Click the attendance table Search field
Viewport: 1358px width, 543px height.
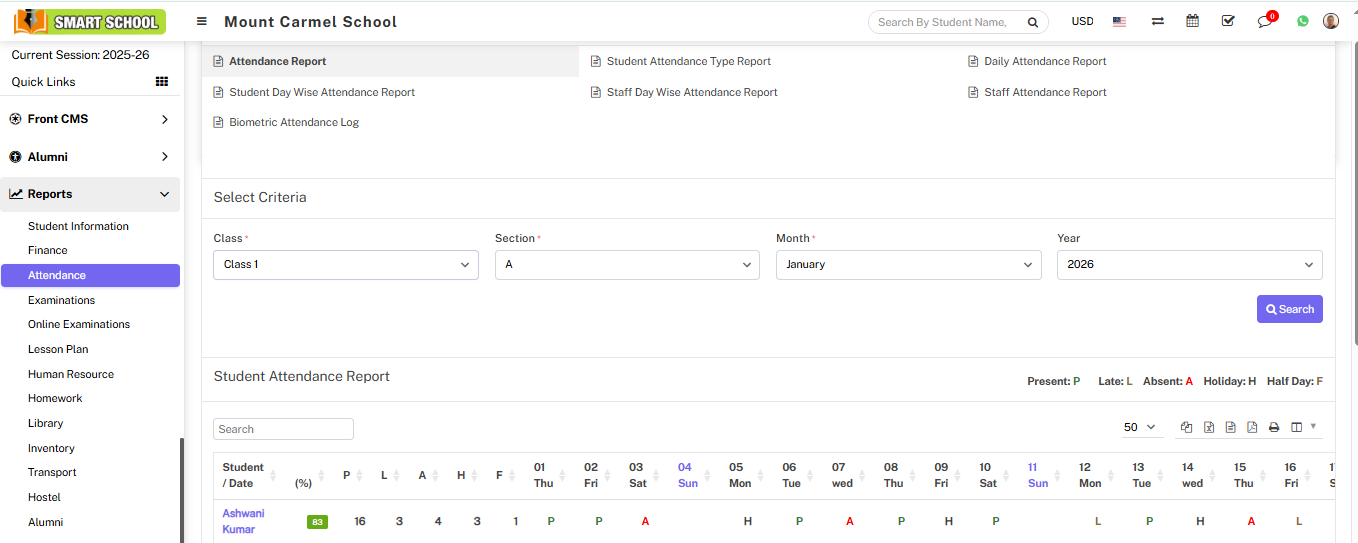(x=283, y=429)
